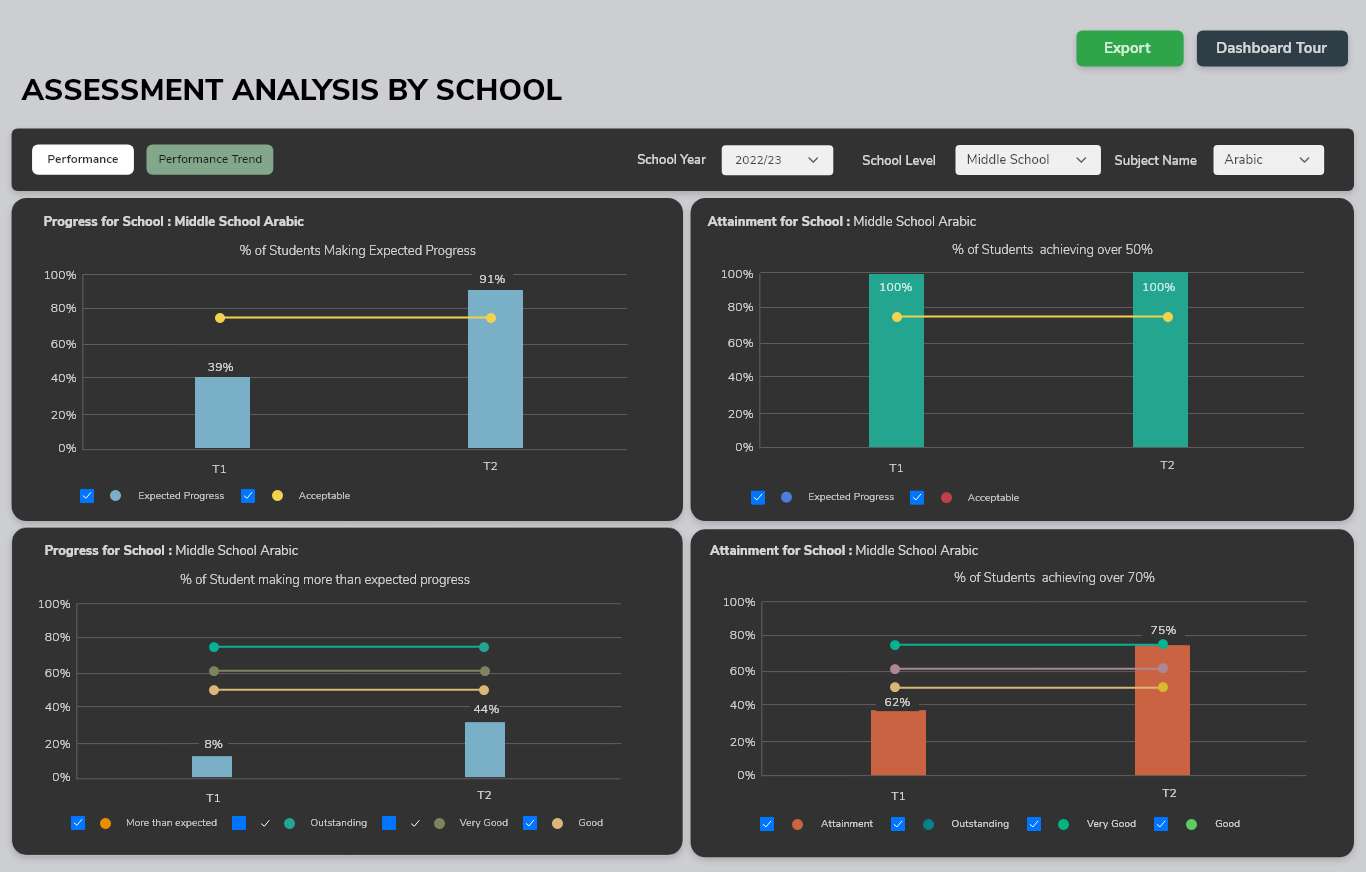
Task: Click the '% of Students Making Expected Progress' title
Action: pos(358,250)
